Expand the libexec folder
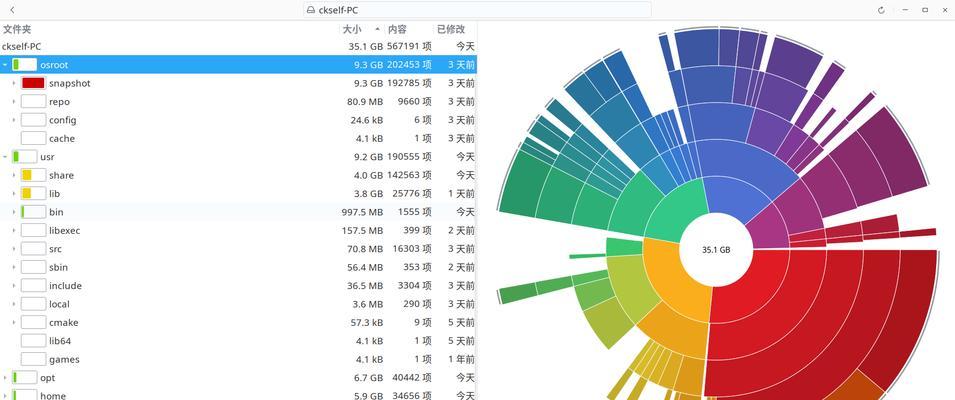 (14, 230)
